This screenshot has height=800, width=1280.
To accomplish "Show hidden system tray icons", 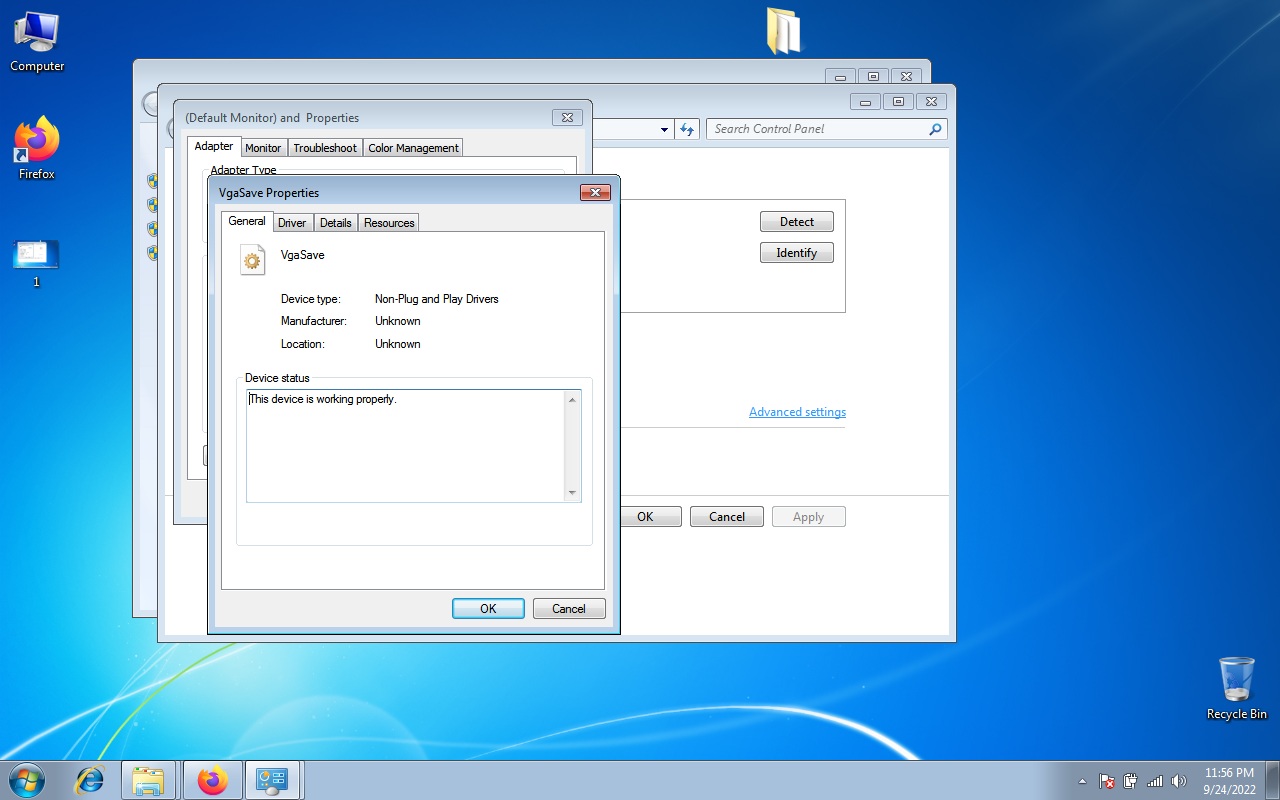I will click(x=1082, y=781).
